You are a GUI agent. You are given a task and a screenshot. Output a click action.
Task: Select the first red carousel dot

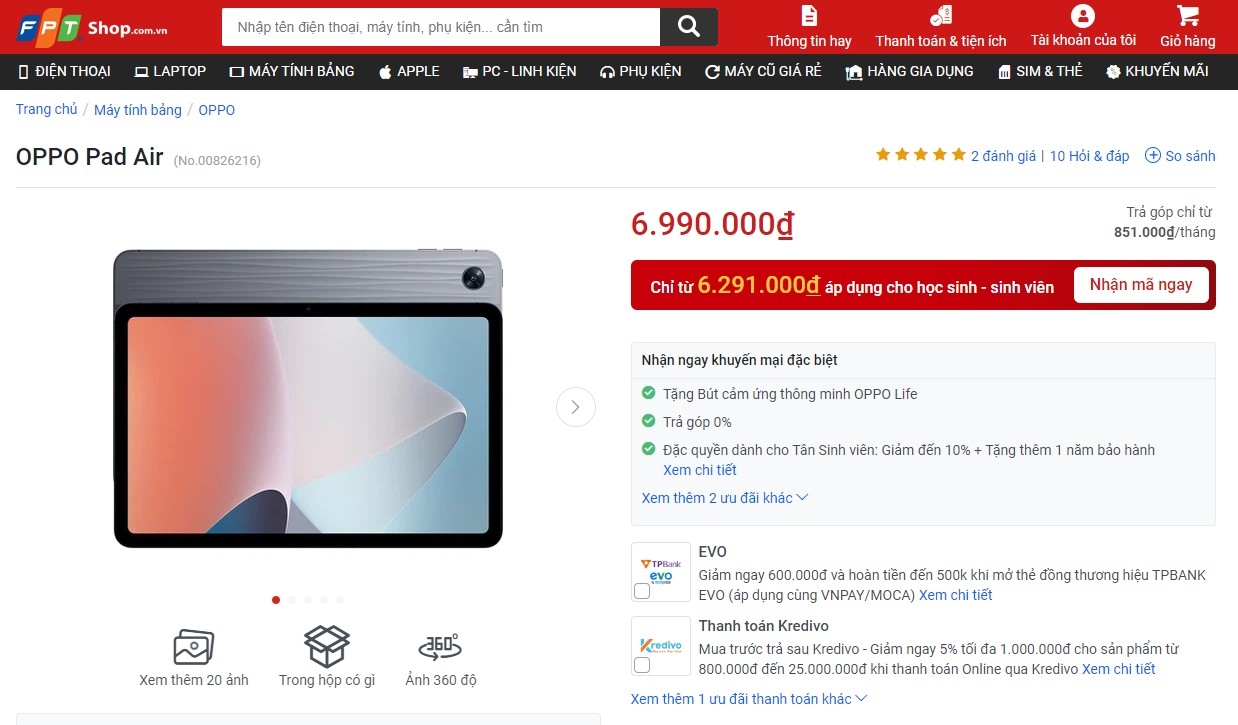(276, 600)
